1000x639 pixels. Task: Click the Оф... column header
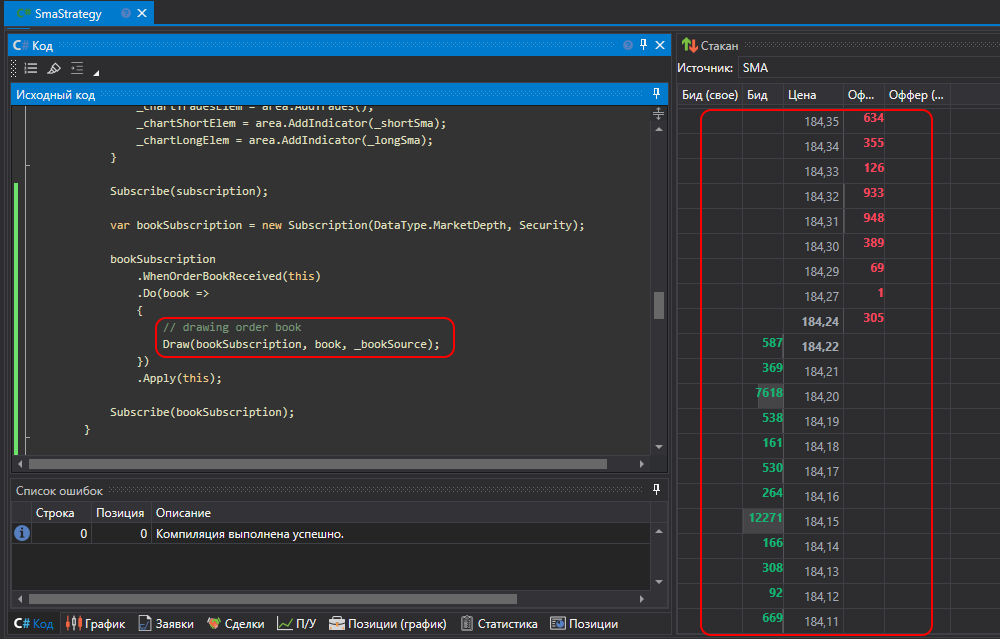[864, 95]
